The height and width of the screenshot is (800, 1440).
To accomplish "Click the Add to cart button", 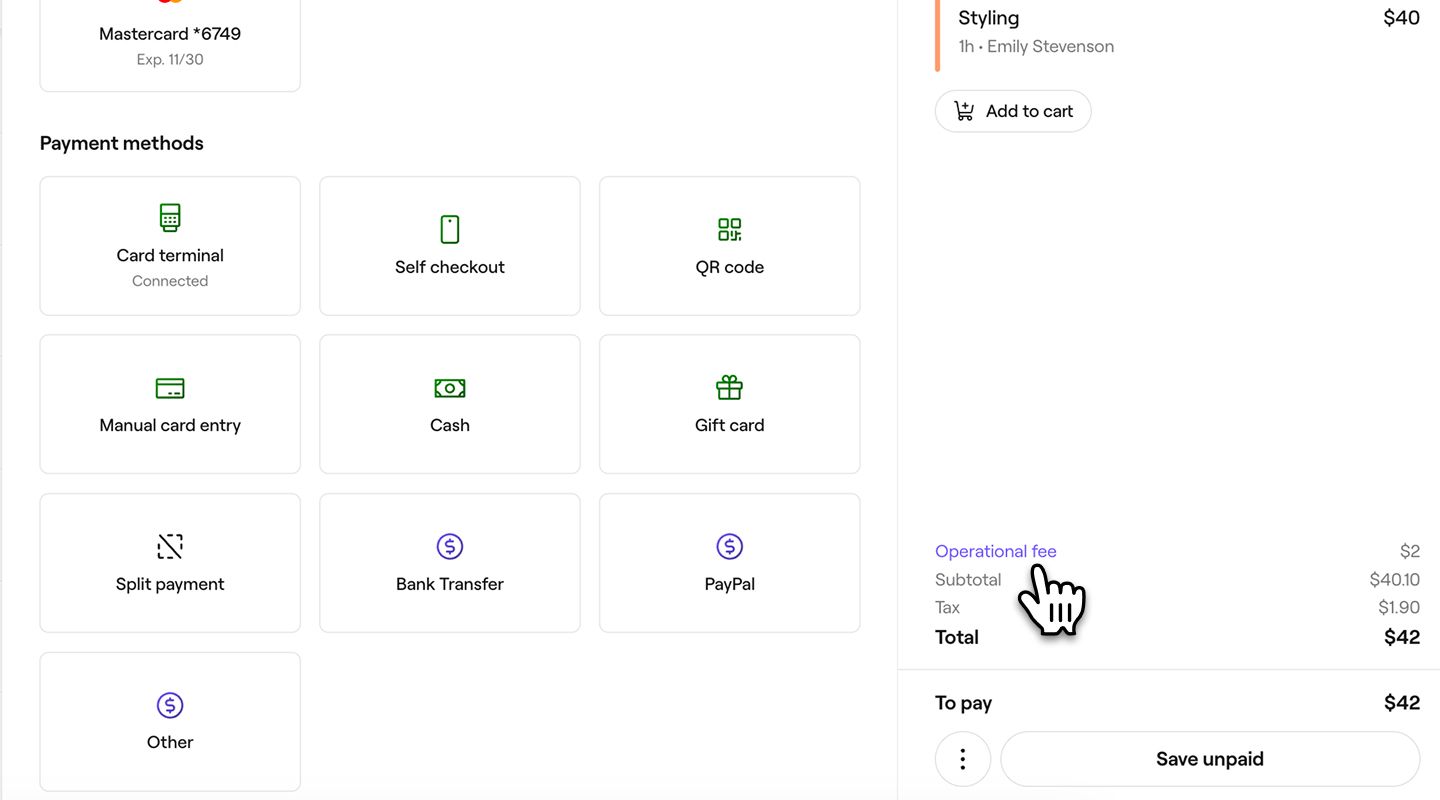I will [x=1013, y=111].
